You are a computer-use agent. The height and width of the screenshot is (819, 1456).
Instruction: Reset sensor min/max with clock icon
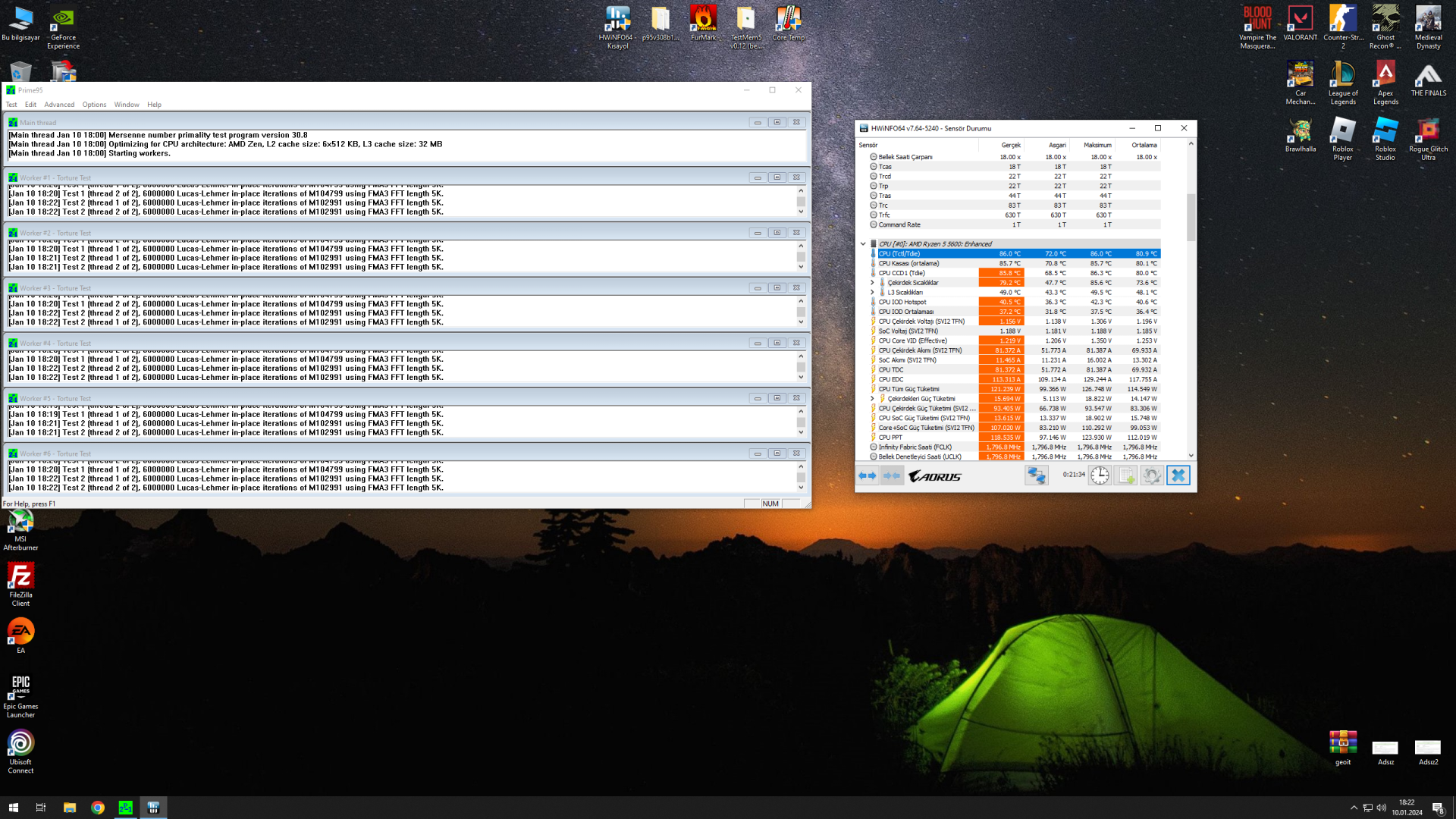[x=1100, y=475]
